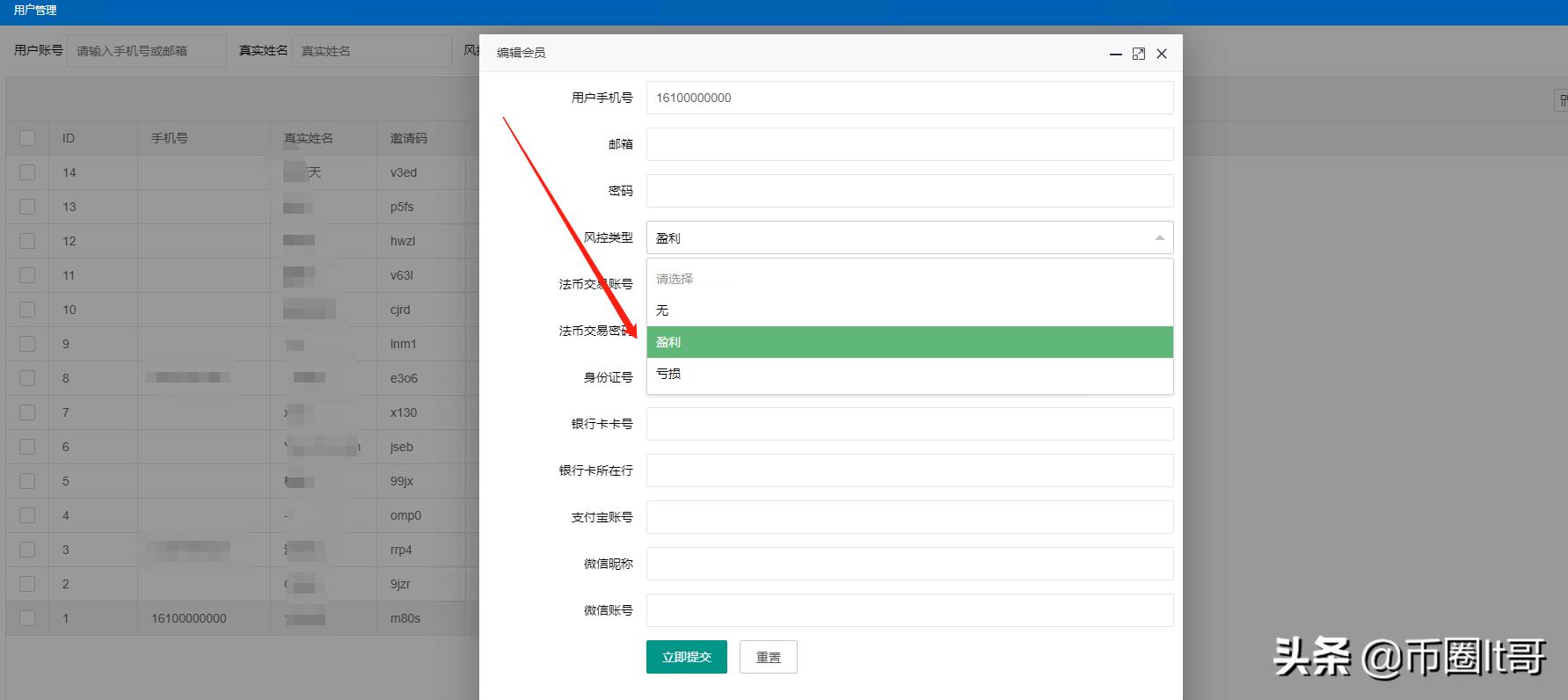Focus the 微信昵称 input field
This screenshot has height=700, width=1568.
(x=910, y=564)
